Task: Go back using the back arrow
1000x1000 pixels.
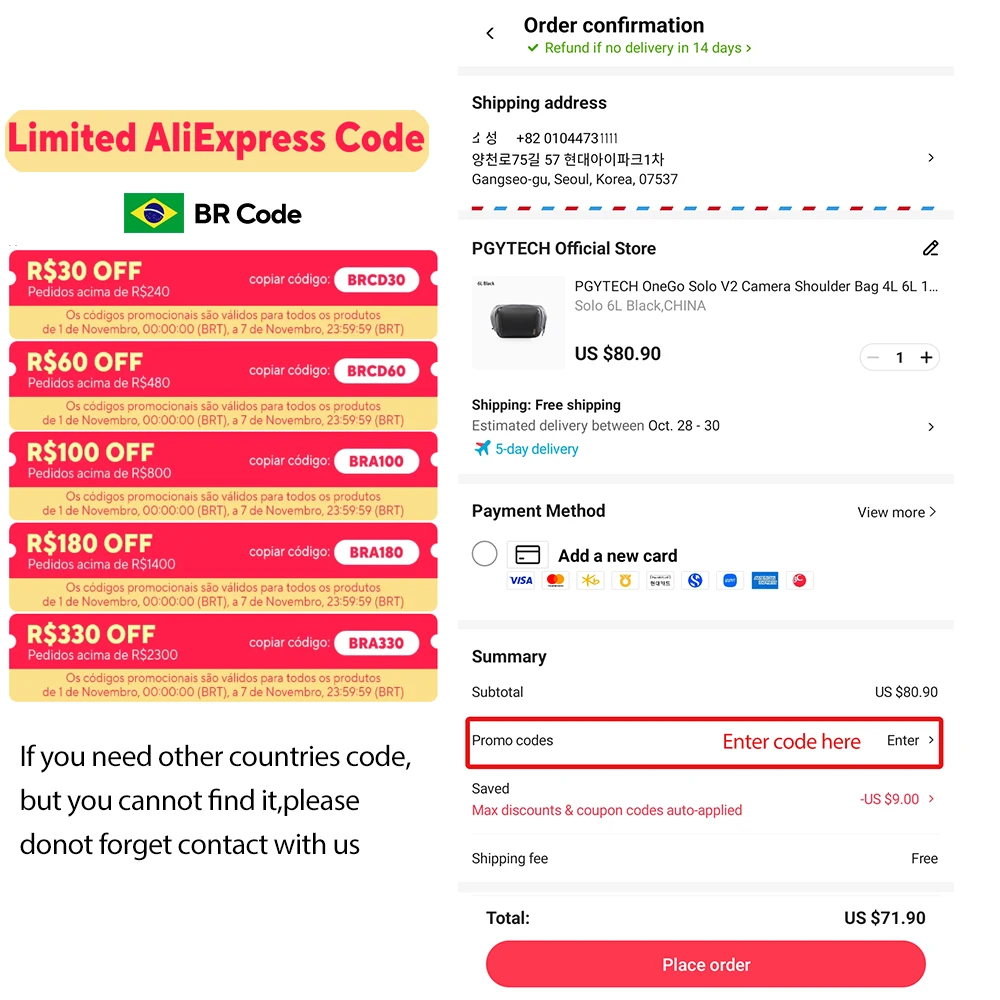Action: point(490,34)
